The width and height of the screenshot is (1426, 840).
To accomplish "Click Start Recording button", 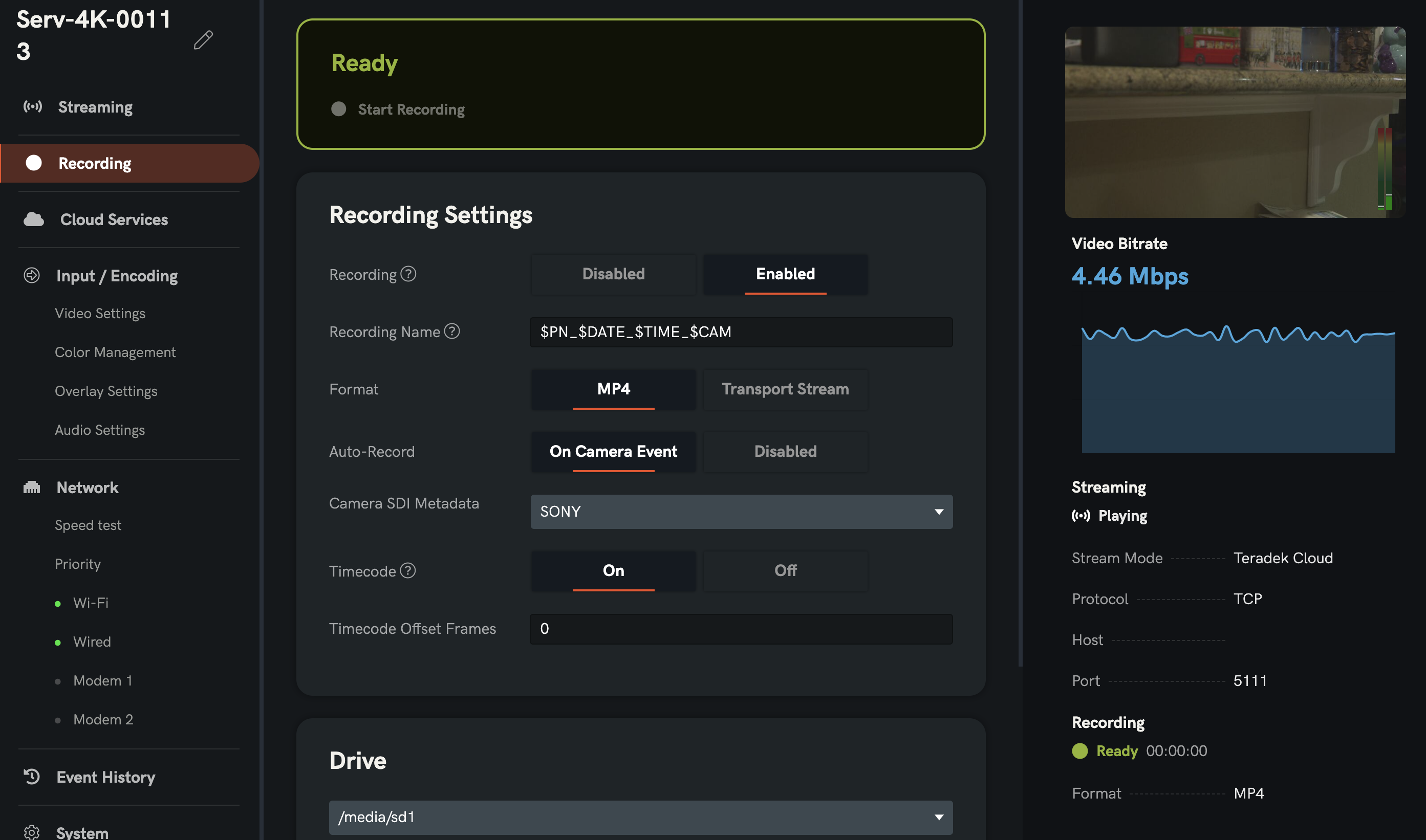I will (398, 109).
